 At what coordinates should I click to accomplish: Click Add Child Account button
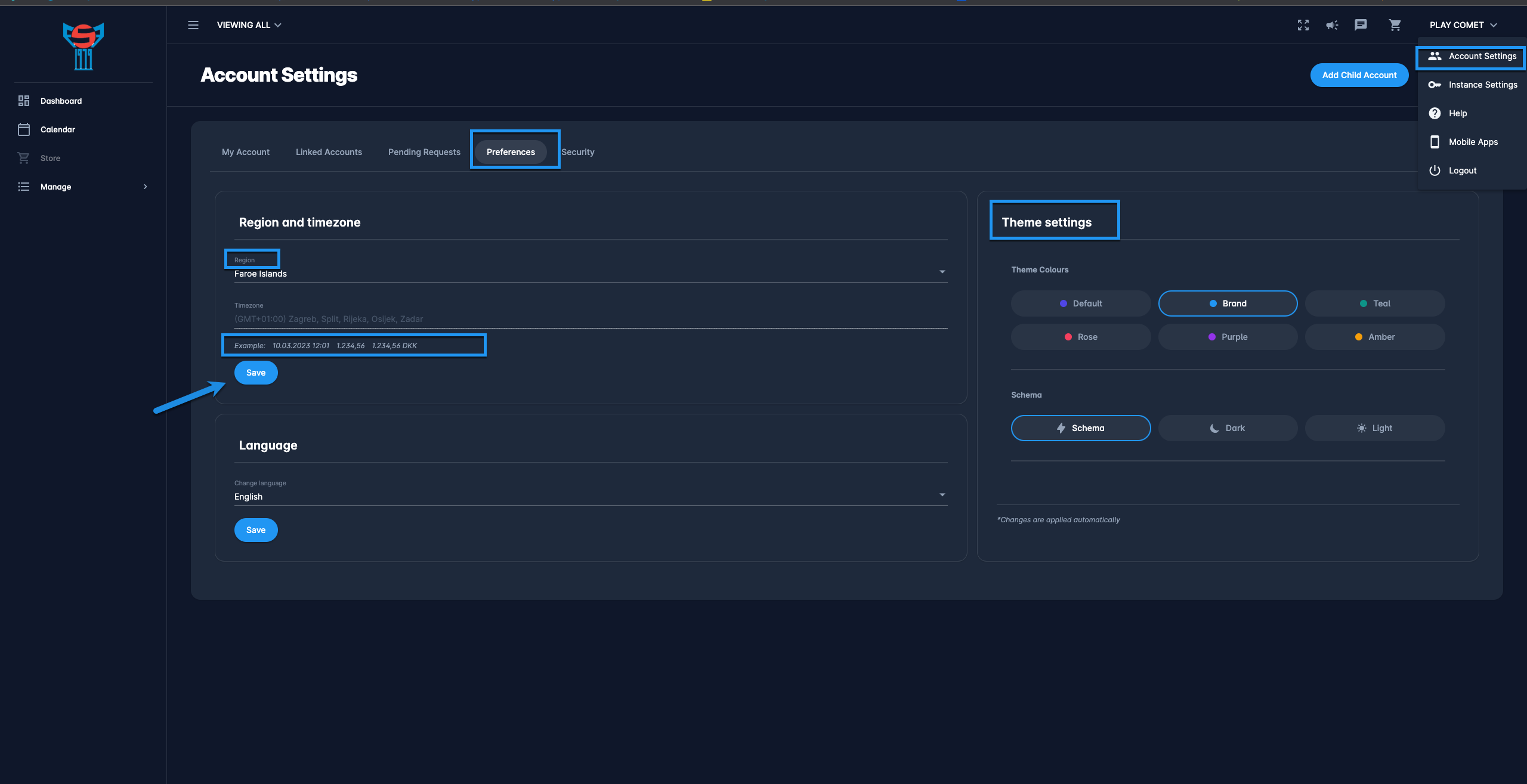[1359, 75]
